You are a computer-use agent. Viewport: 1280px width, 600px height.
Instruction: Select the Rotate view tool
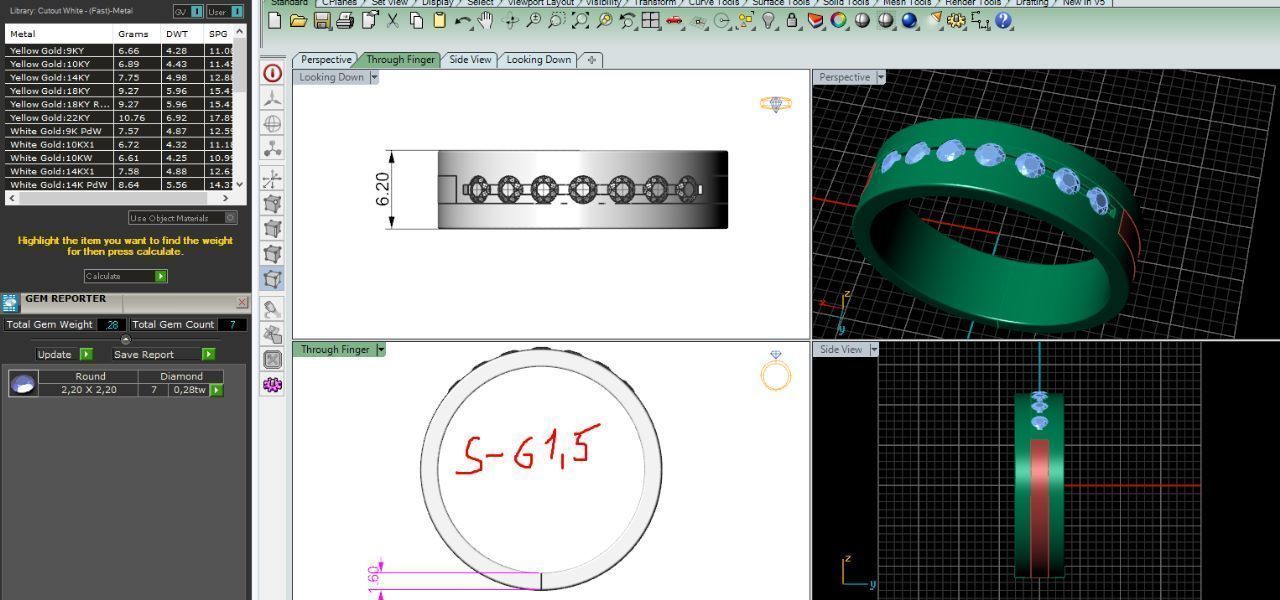tap(510, 20)
